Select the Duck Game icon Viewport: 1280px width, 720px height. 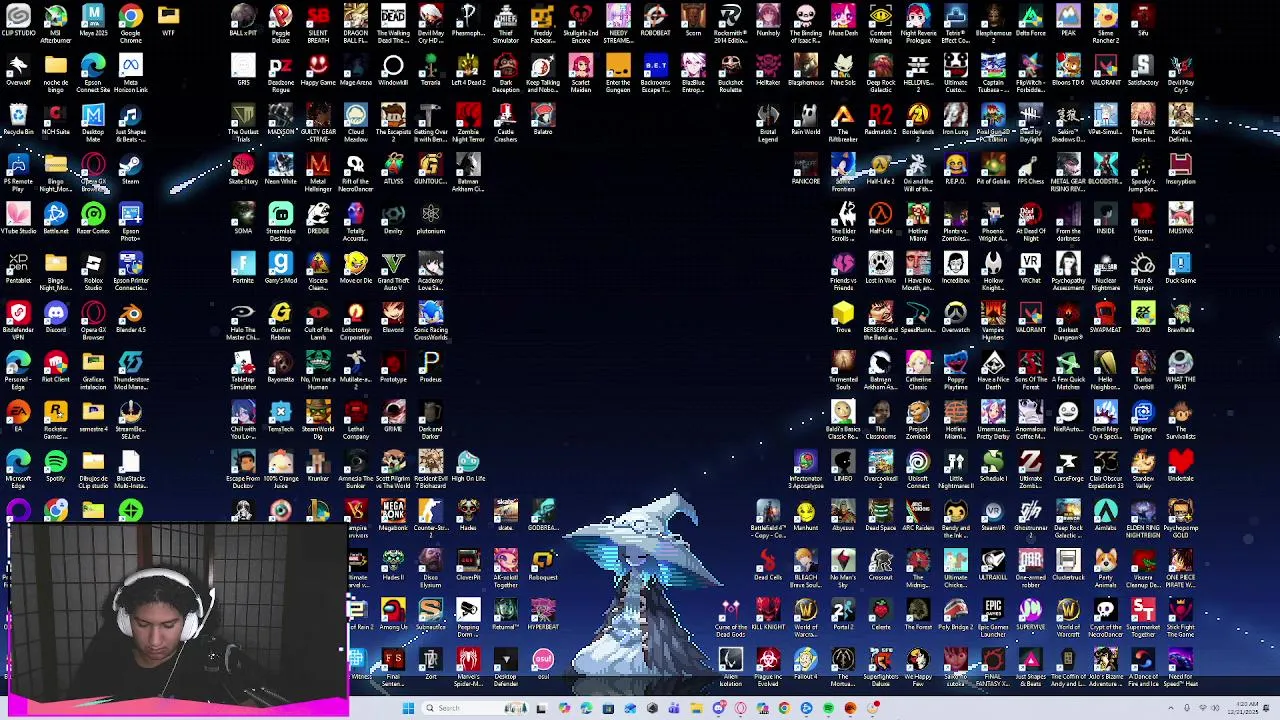[x=1181, y=268]
